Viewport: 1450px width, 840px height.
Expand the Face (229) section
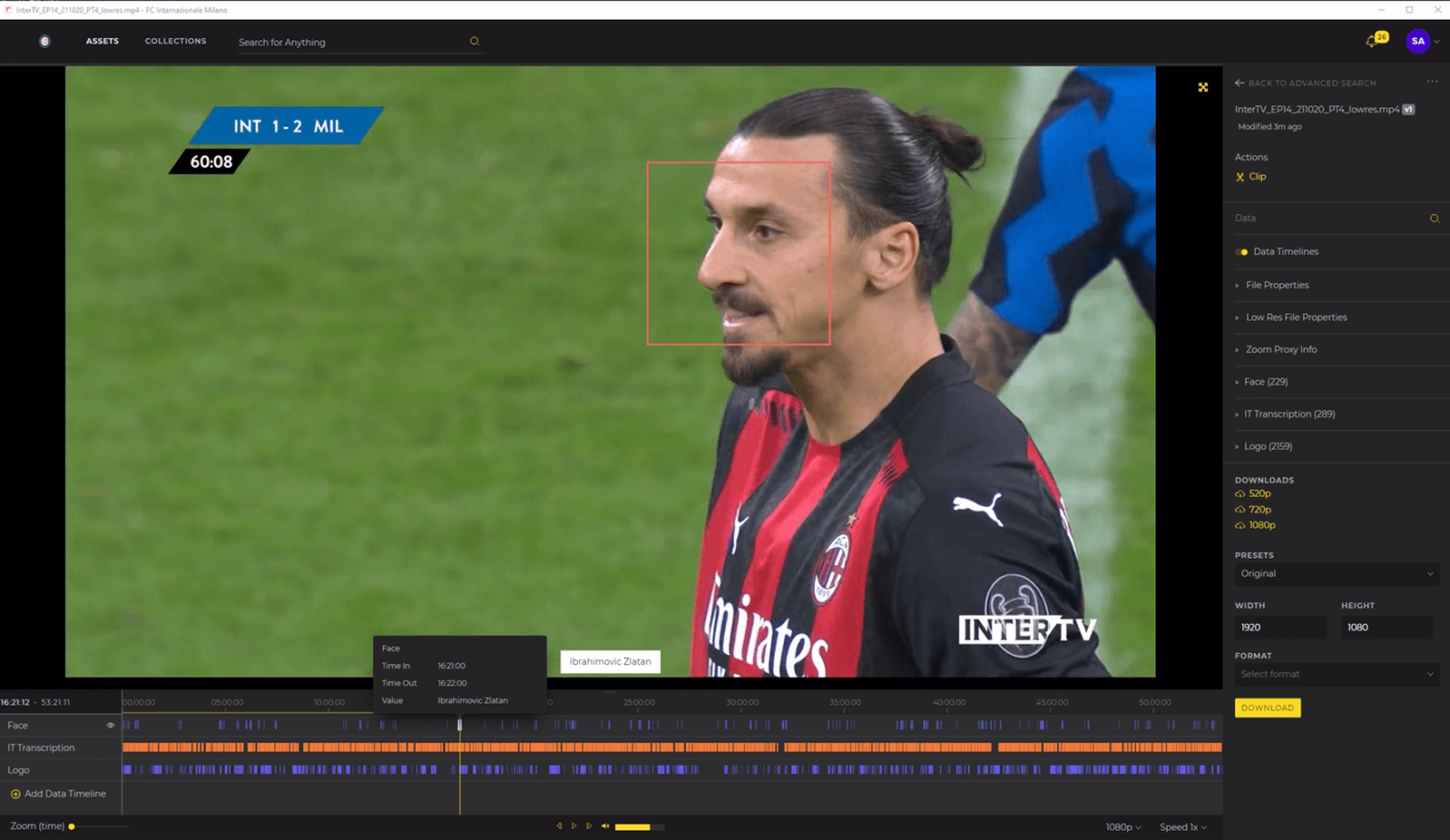click(x=1261, y=382)
